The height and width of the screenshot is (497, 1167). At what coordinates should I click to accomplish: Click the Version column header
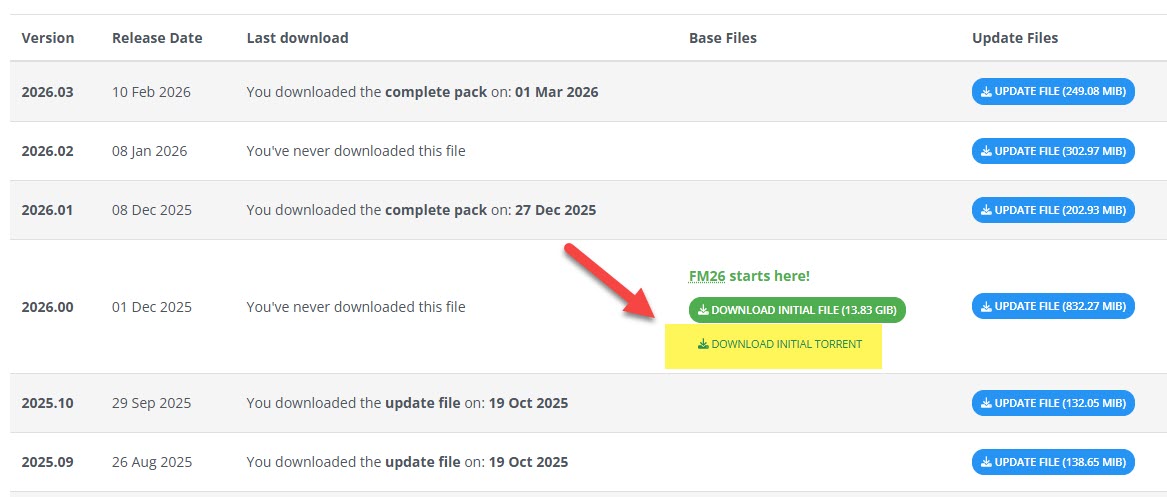click(48, 38)
